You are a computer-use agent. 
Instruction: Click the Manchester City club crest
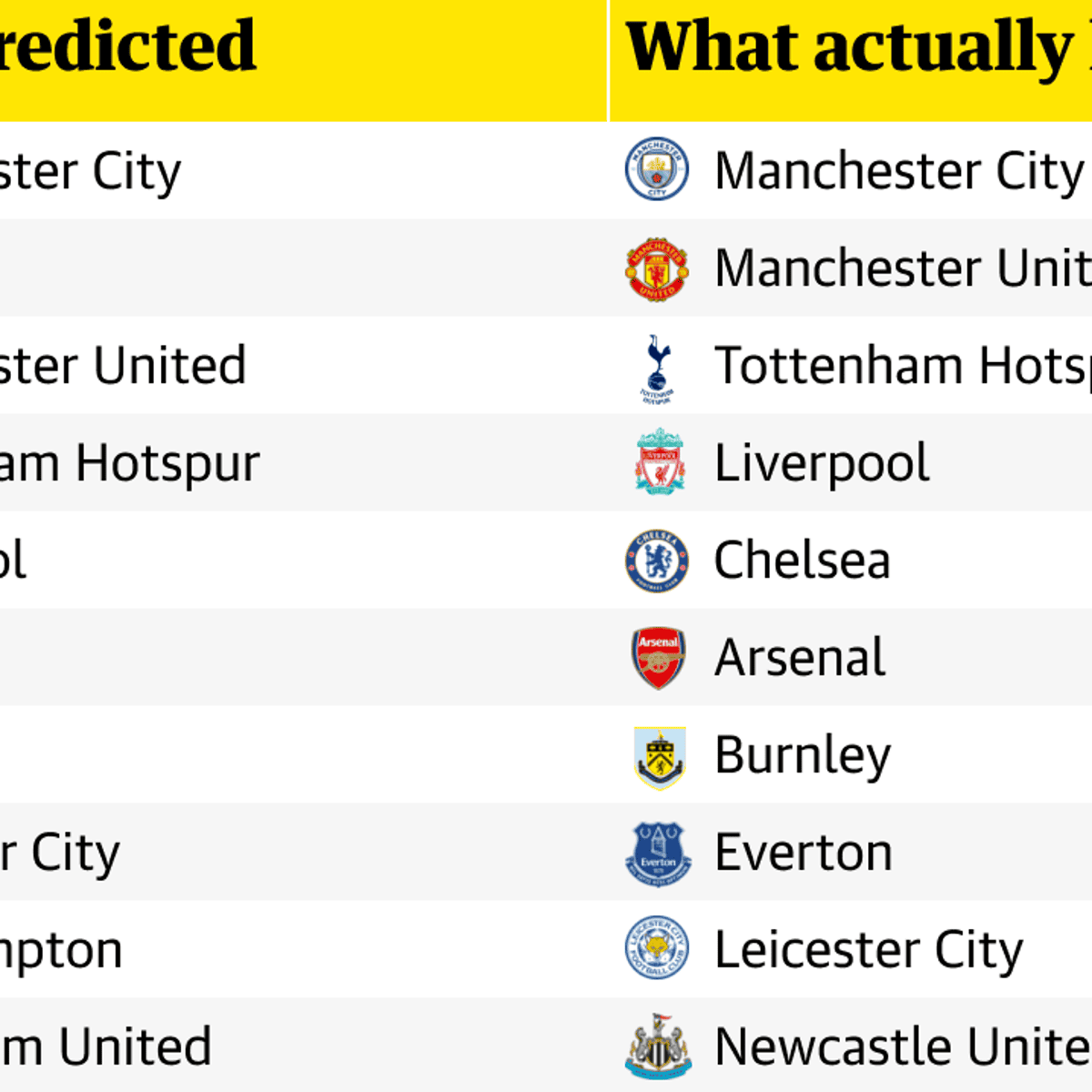coord(657,169)
